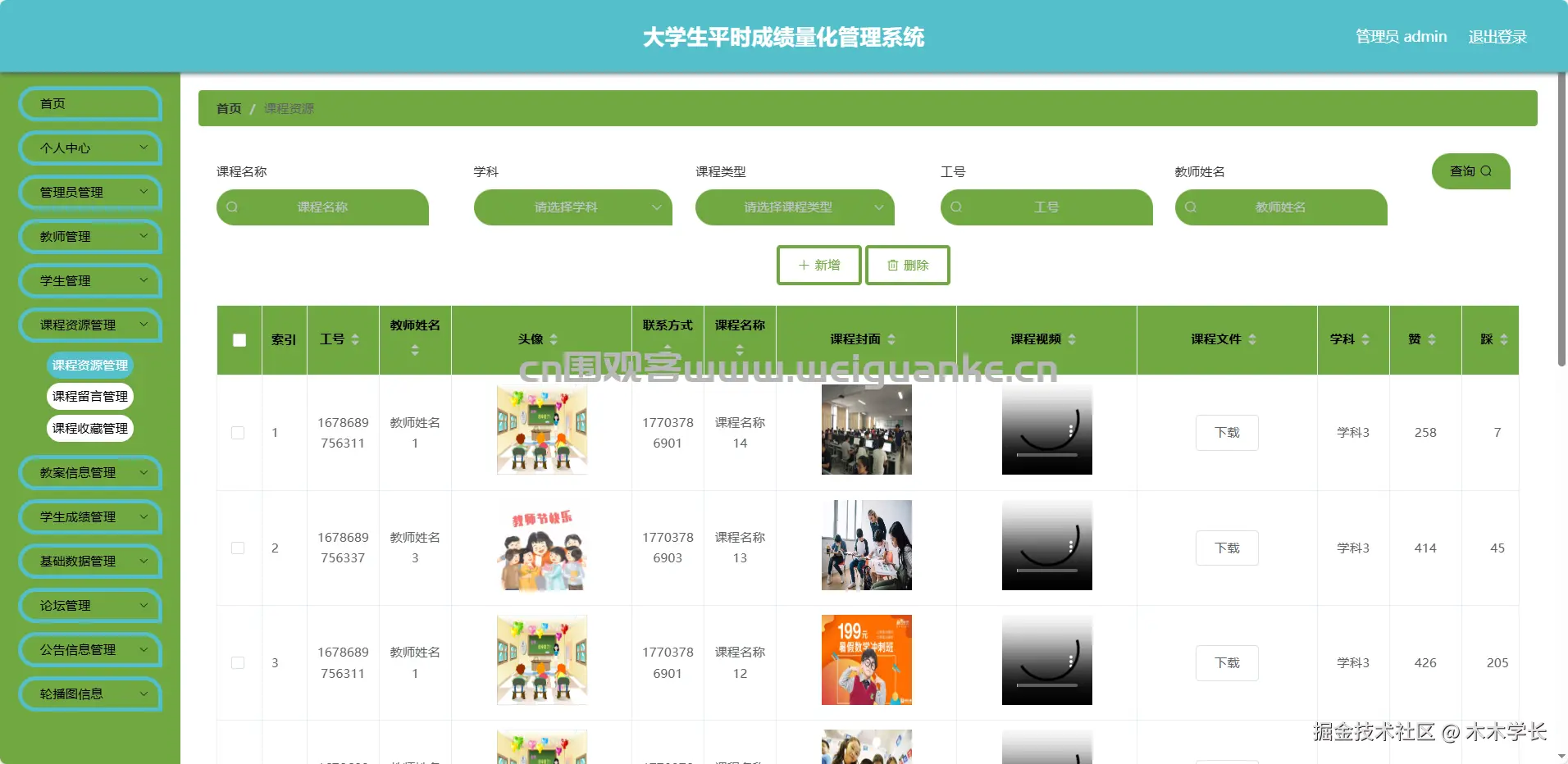Click 首页 breadcrumb link
The width and height of the screenshot is (1568, 764).
click(x=229, y=109)
